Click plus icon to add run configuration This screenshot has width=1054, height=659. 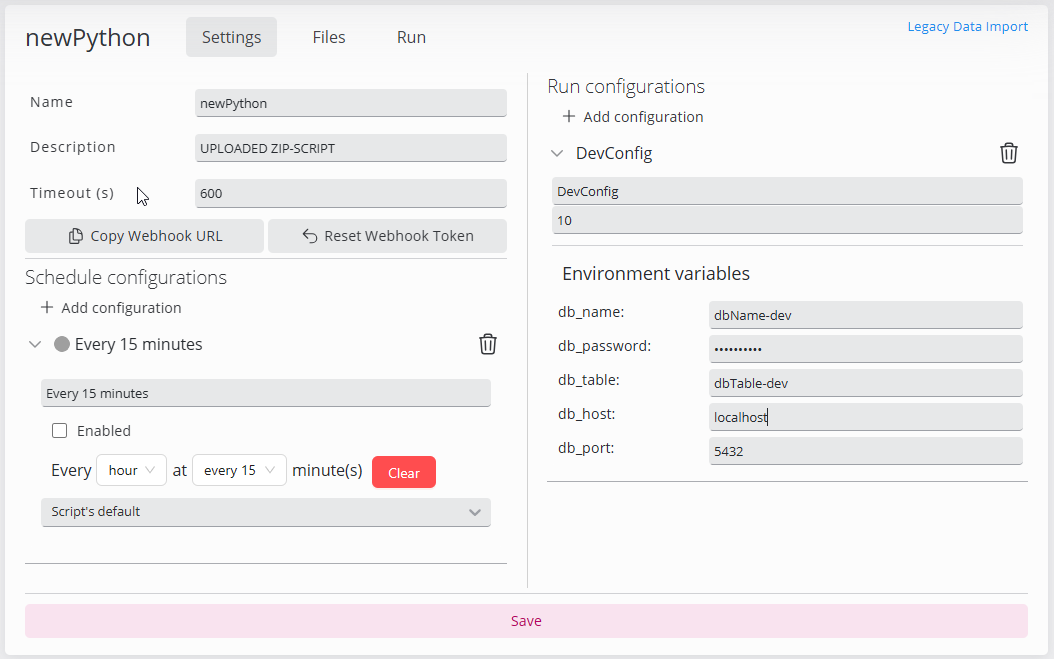click(569, 117)
